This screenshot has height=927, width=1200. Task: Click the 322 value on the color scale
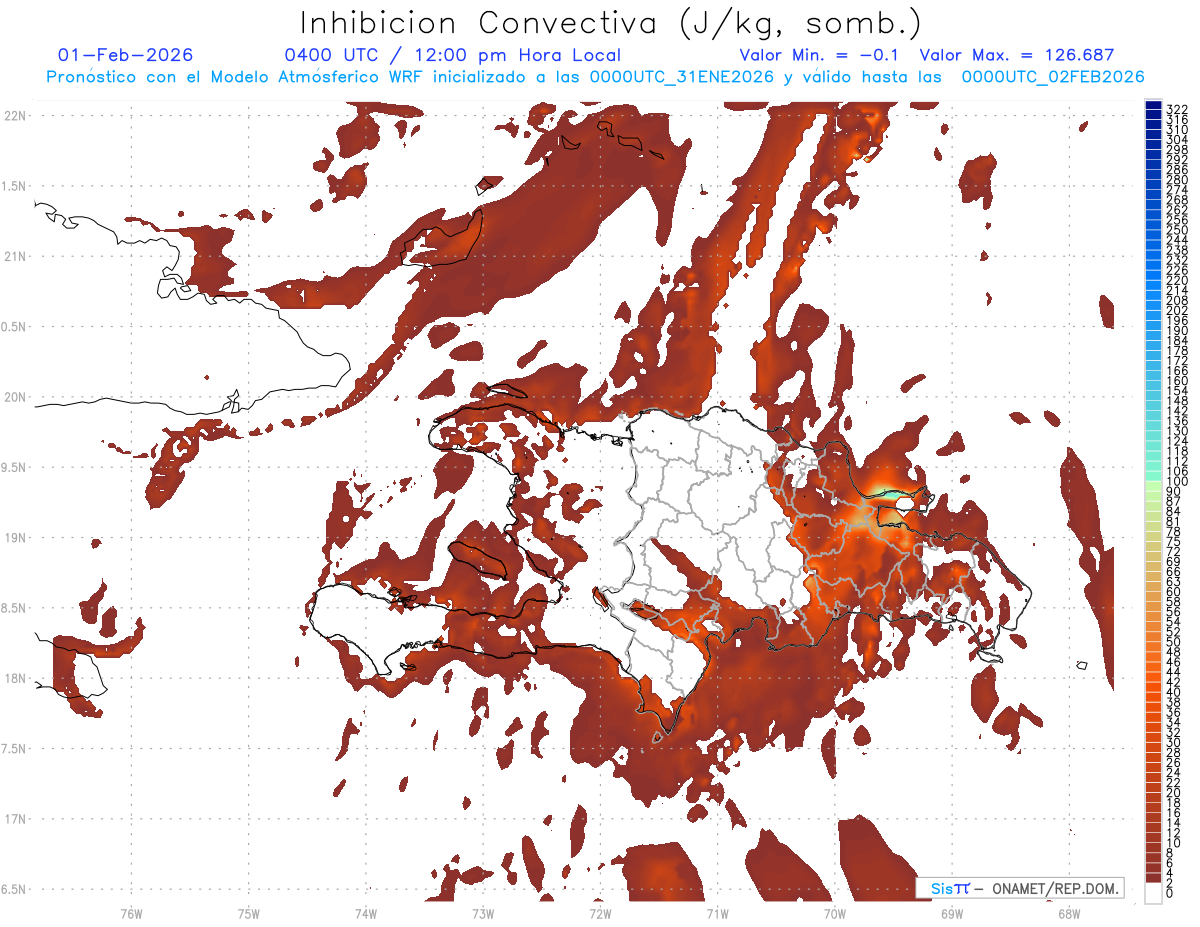click(1177, 108)
